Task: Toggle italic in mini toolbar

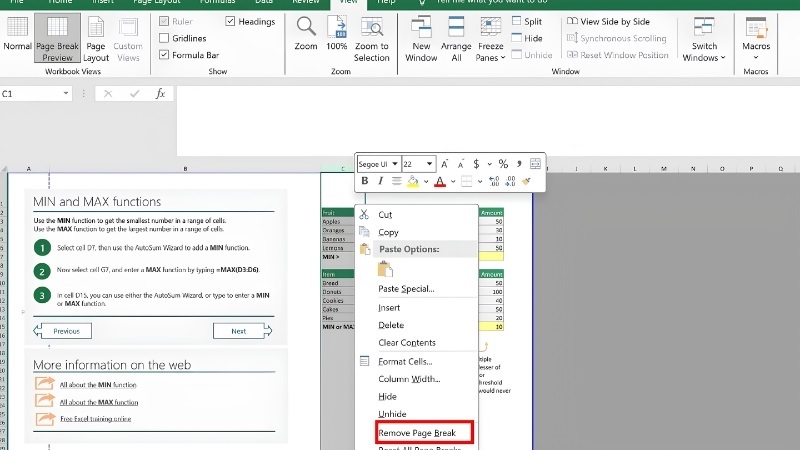Action: [380, 181]
